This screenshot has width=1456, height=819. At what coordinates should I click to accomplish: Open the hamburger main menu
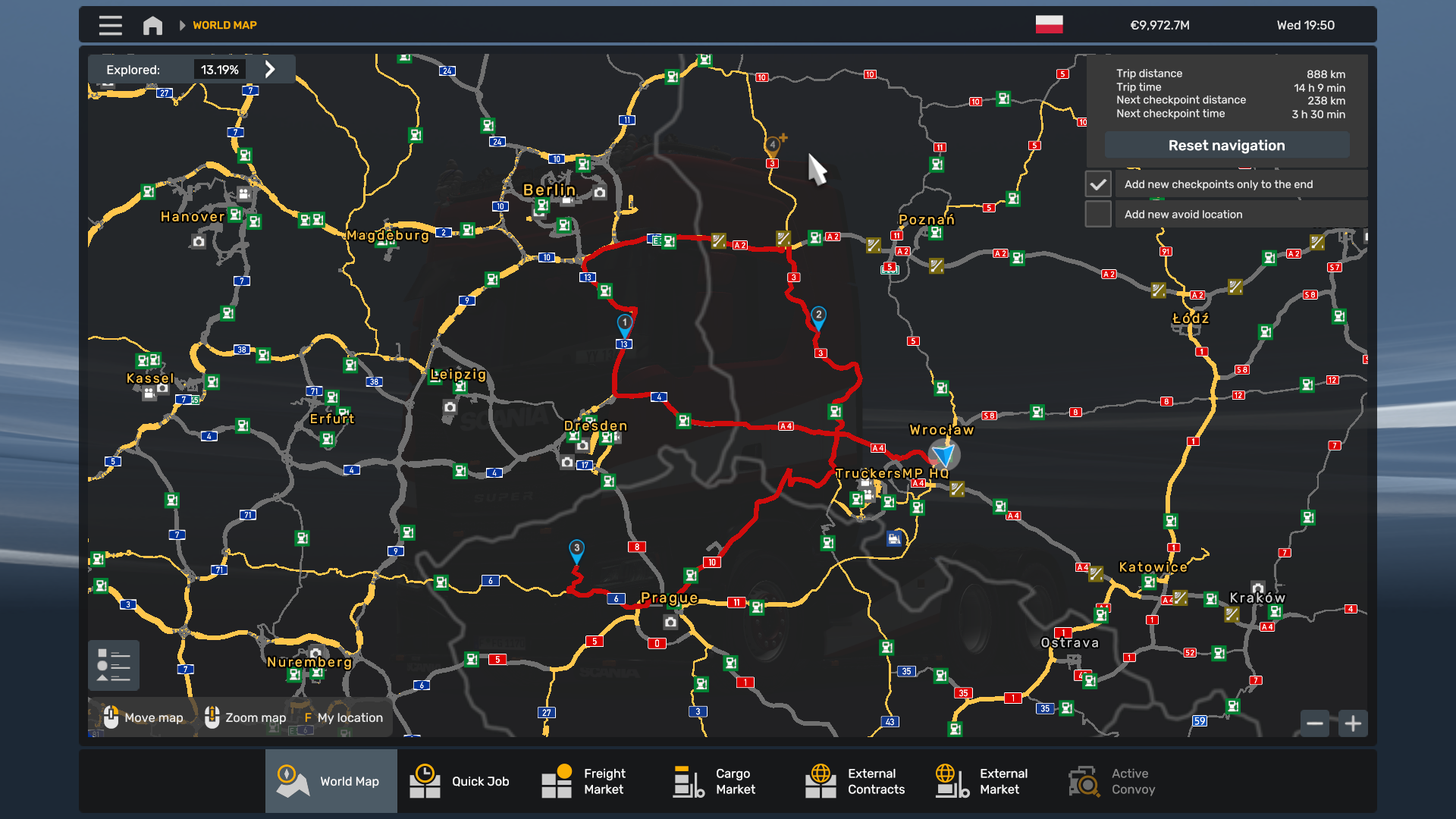[110, 25]
